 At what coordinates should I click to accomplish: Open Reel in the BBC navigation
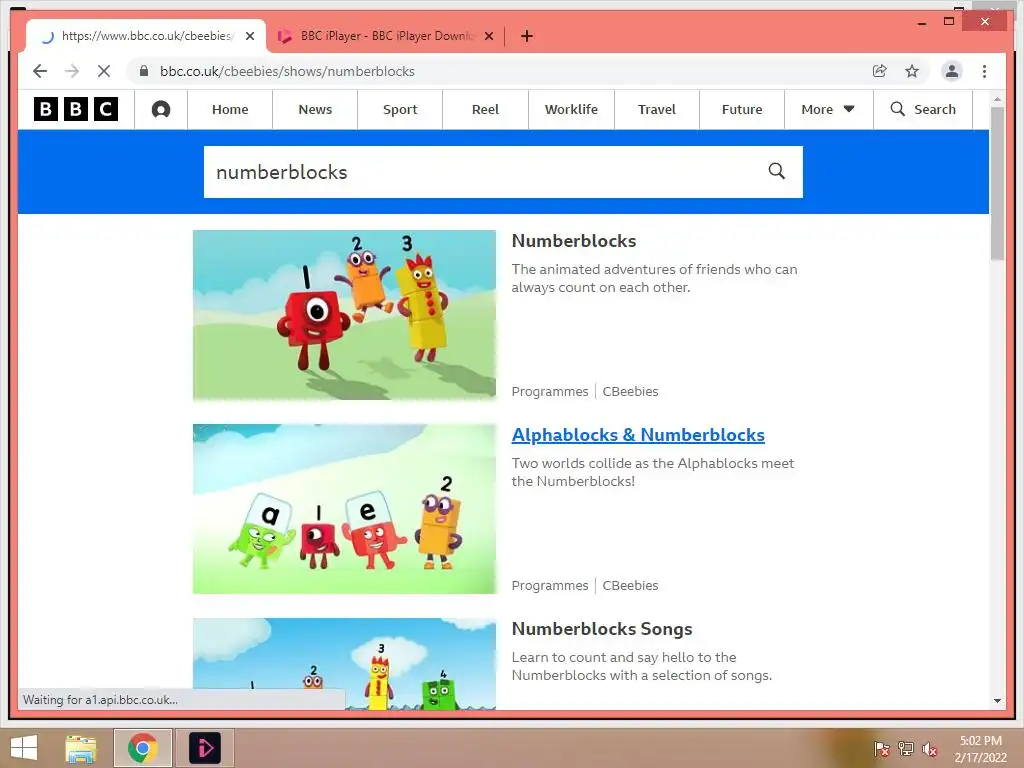(x=485, y=109)
